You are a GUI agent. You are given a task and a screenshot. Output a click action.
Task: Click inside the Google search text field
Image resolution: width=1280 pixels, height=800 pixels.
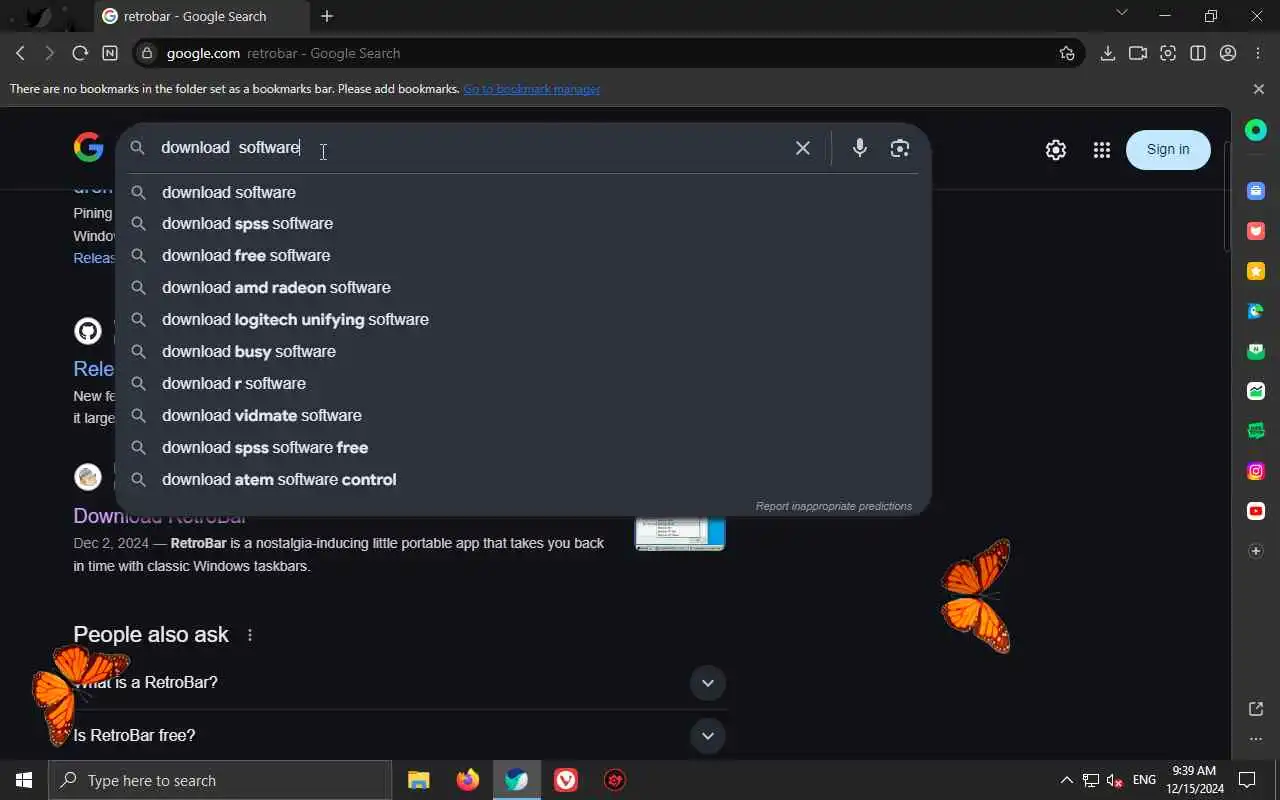(470, 148)
